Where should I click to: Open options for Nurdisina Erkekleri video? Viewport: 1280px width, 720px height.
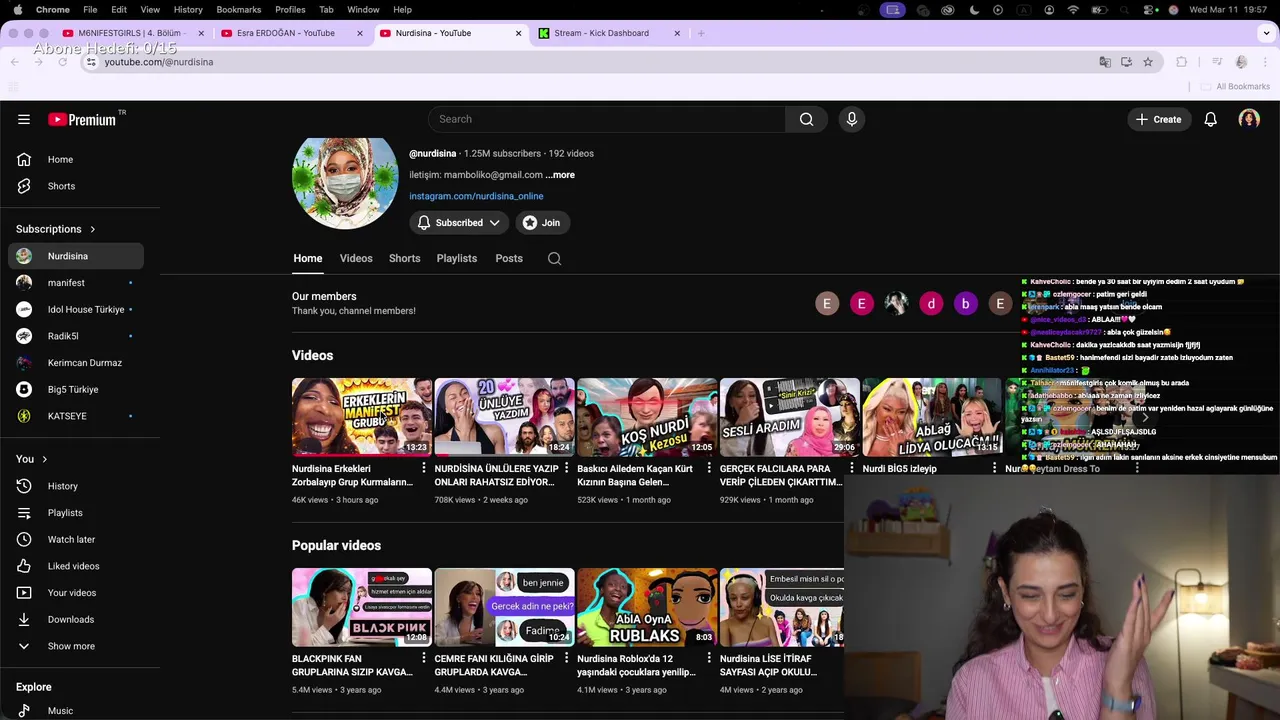423,468
